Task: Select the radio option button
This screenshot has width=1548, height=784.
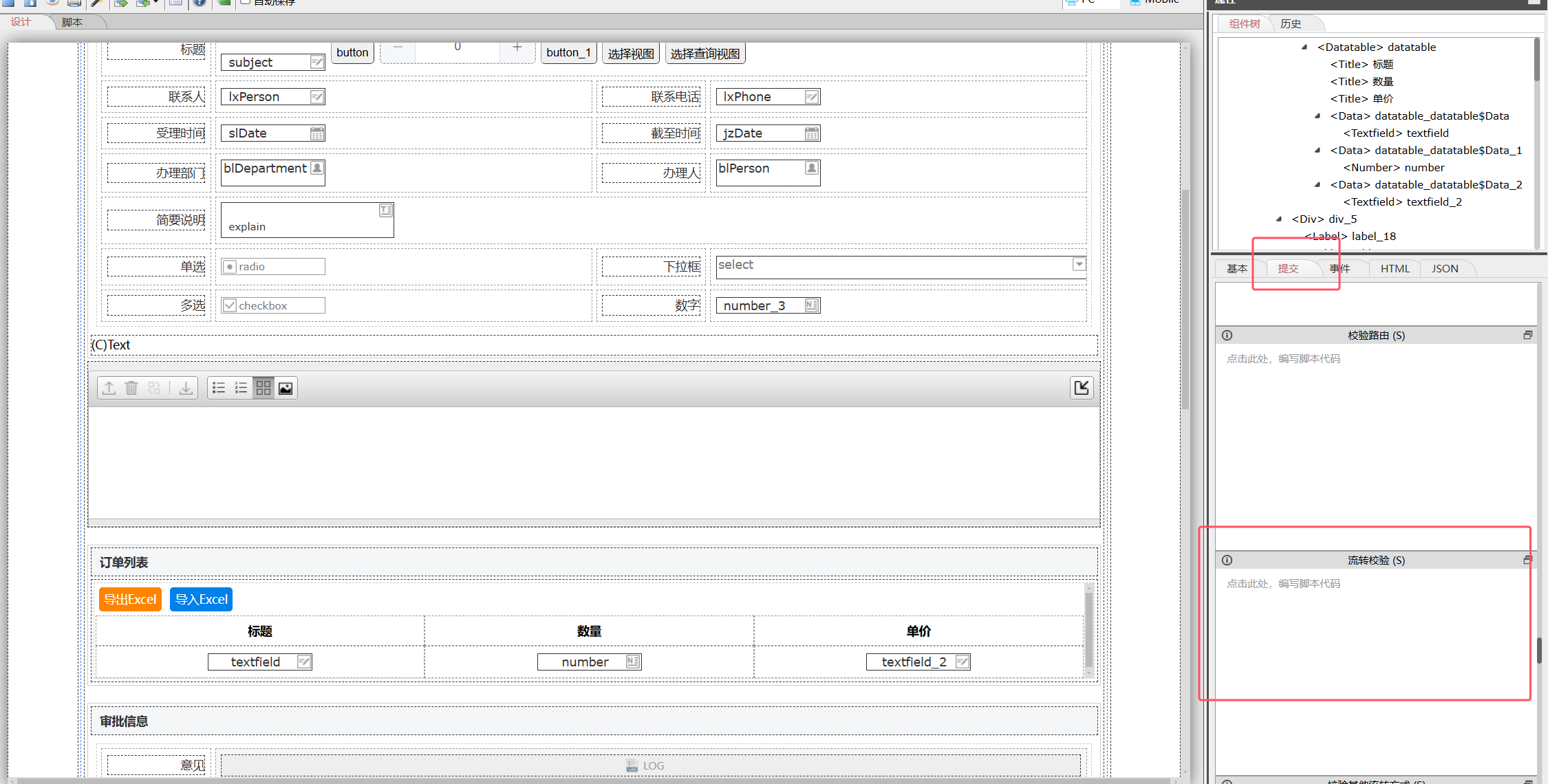Action: point(230,267)
